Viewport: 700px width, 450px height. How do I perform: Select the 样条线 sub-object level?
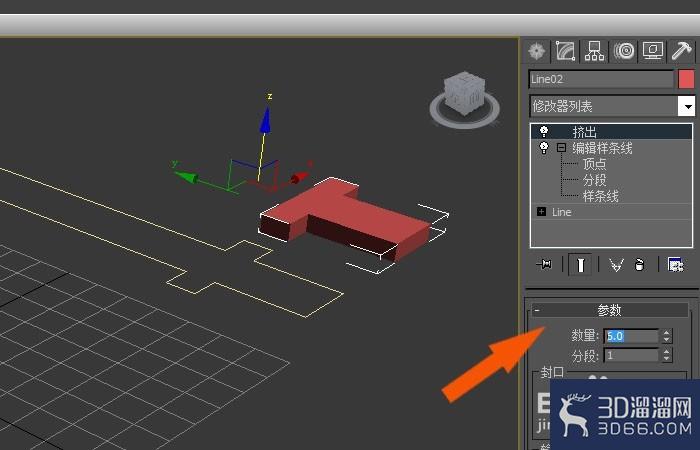[600, 196]
